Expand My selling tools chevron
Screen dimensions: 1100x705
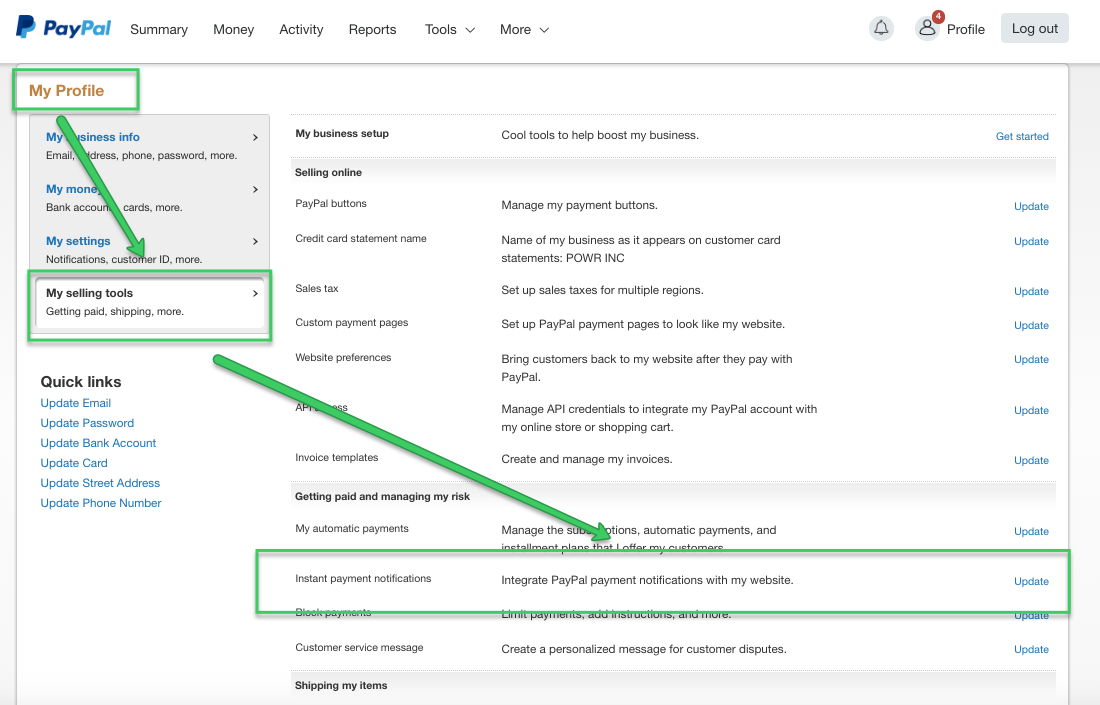(x=255, y=293)
